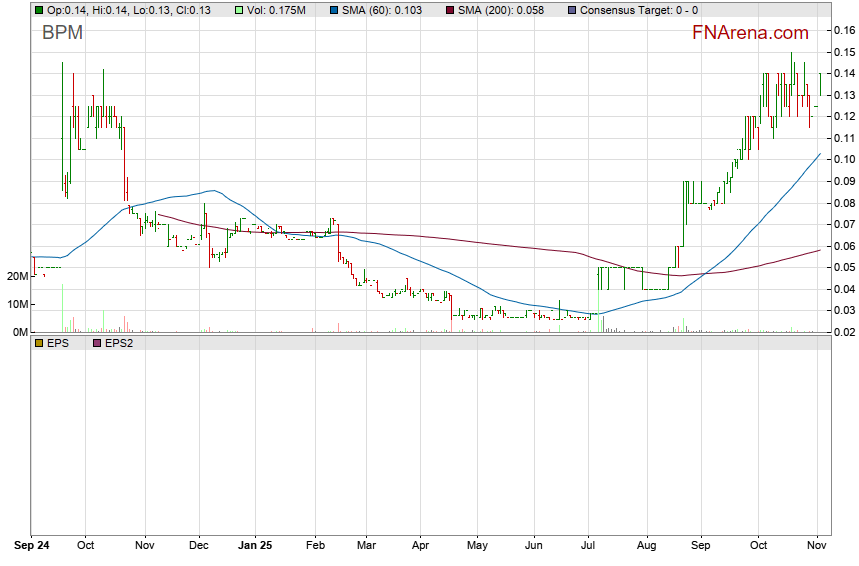Click the purple EPS2 legend swatch

(x=97, y=343)
